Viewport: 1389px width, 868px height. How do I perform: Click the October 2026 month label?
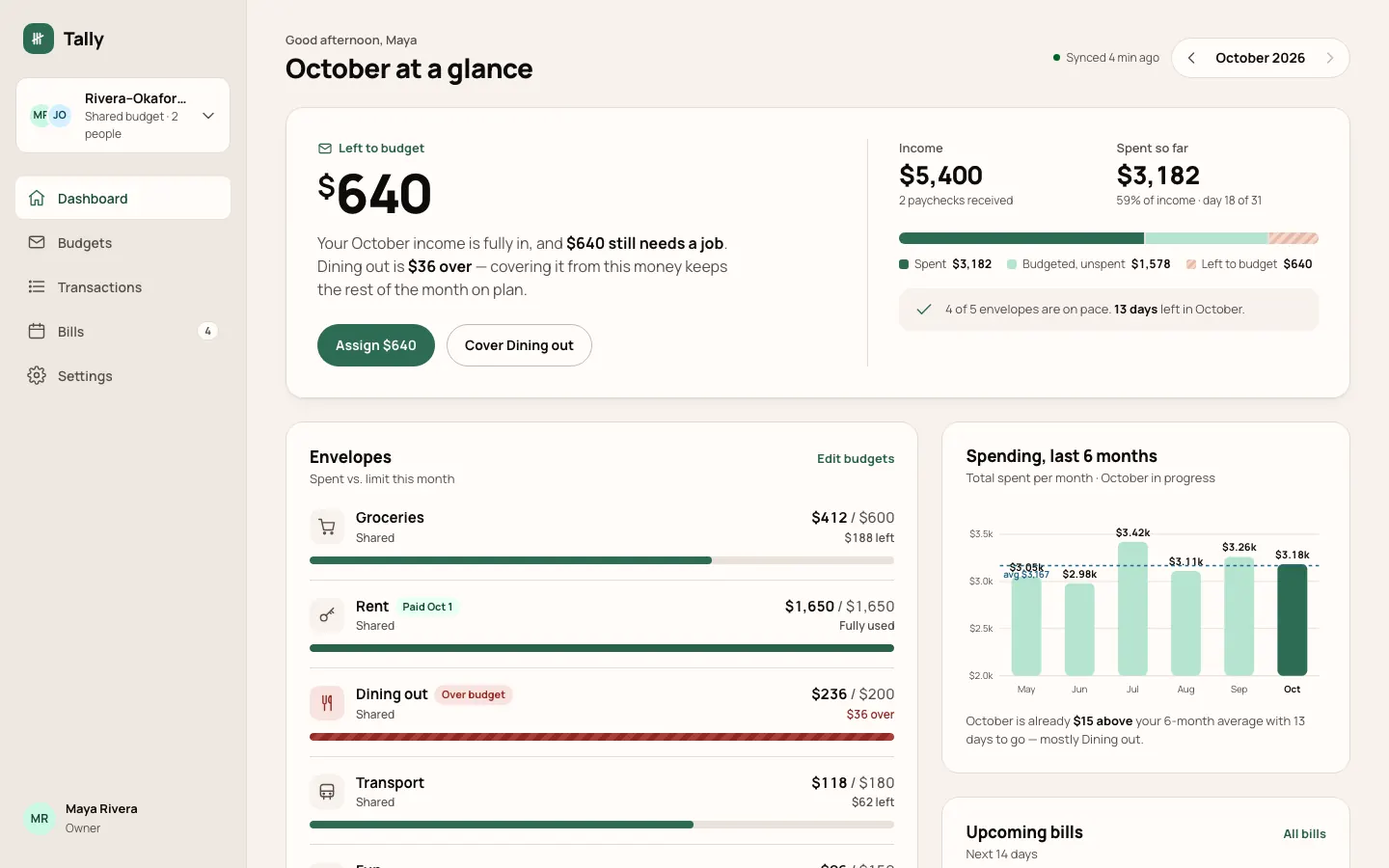coord(1260,58)
